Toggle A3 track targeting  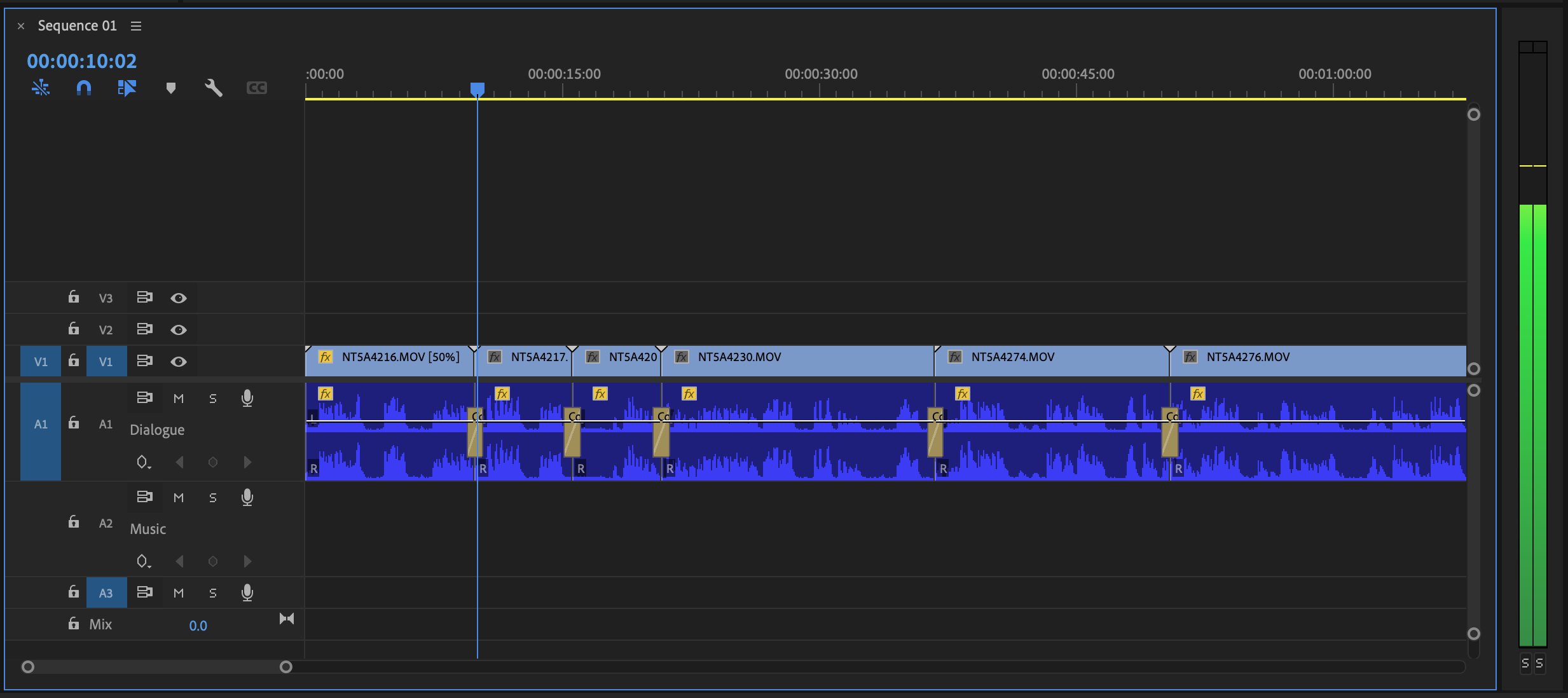(106, 592)
